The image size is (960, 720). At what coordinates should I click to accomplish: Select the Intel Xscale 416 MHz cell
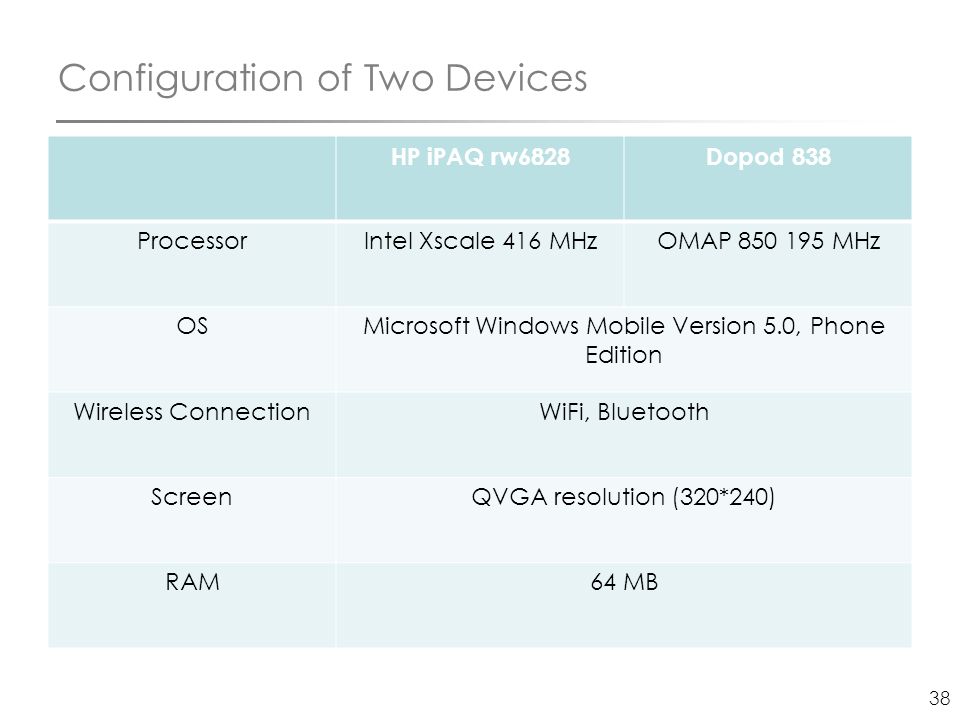(x=480, y=263)
